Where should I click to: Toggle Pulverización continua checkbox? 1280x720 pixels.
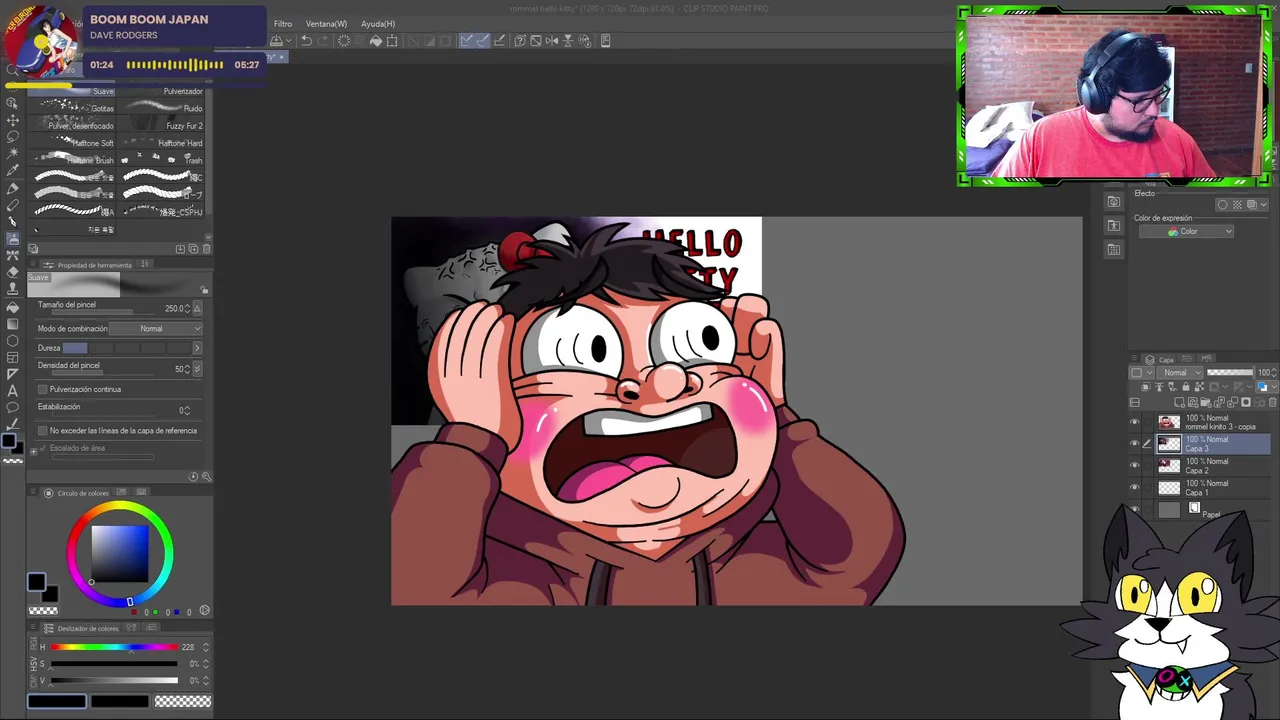coord(42,389)
